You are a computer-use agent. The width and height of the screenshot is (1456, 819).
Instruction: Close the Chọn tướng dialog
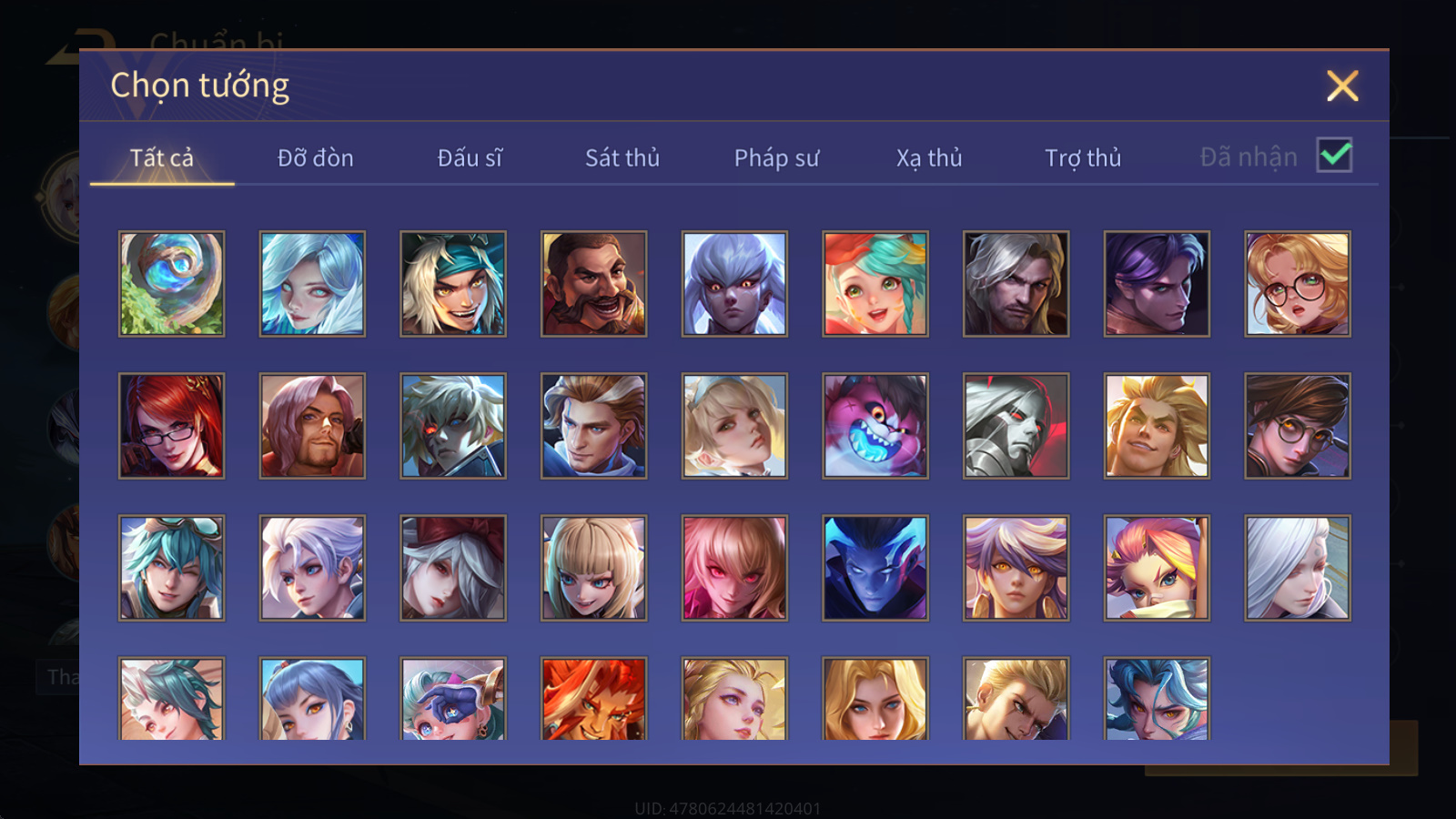click(x=1342, y=86)
